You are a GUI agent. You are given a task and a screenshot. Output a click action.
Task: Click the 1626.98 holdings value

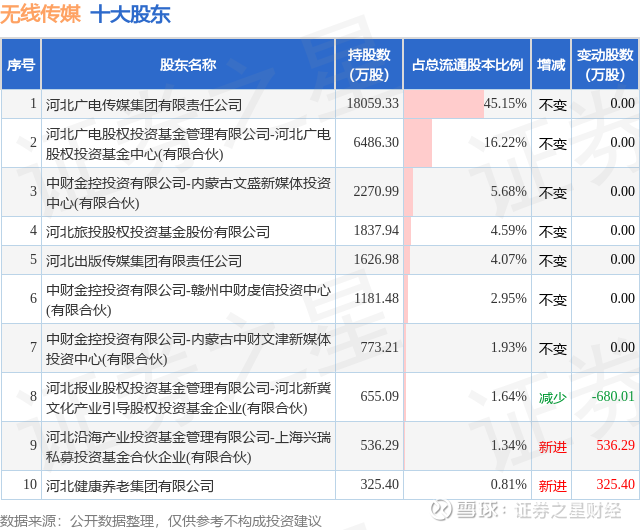376,259
